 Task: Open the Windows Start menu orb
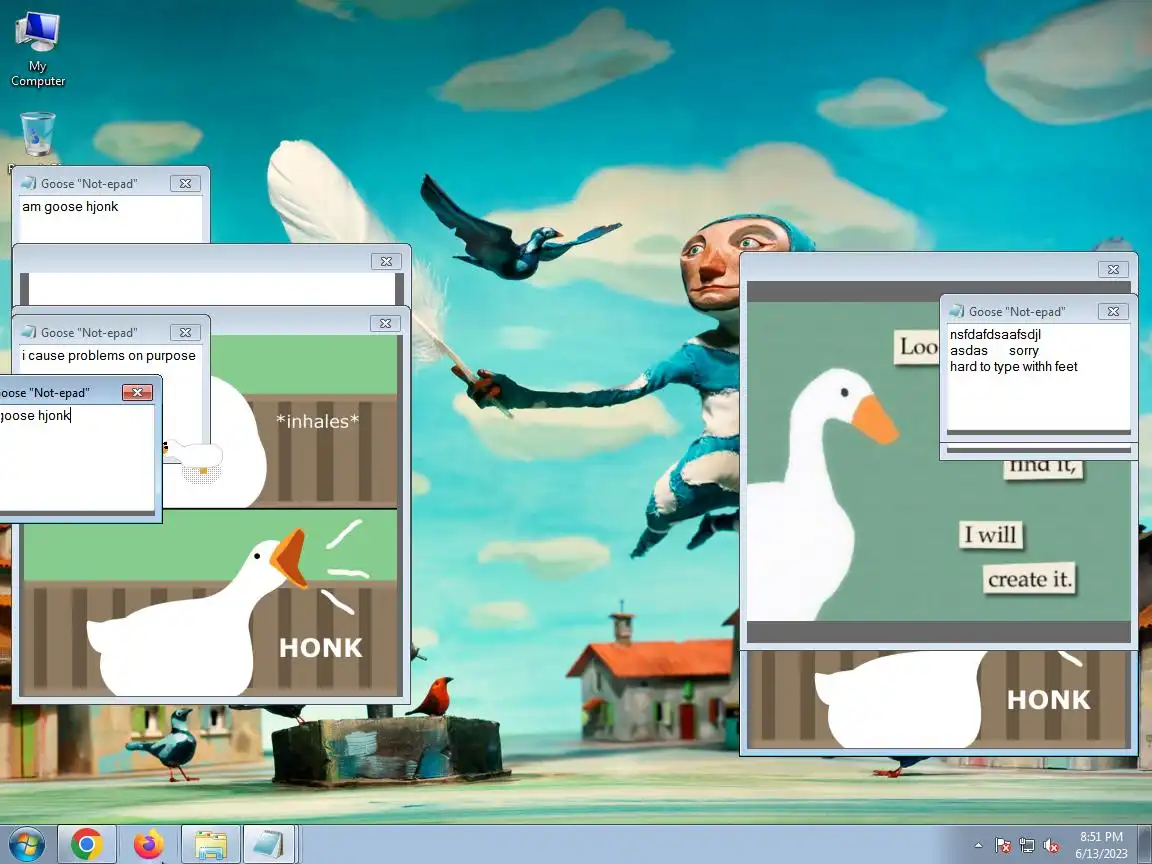pyautogui.click(x=26, y=844)
